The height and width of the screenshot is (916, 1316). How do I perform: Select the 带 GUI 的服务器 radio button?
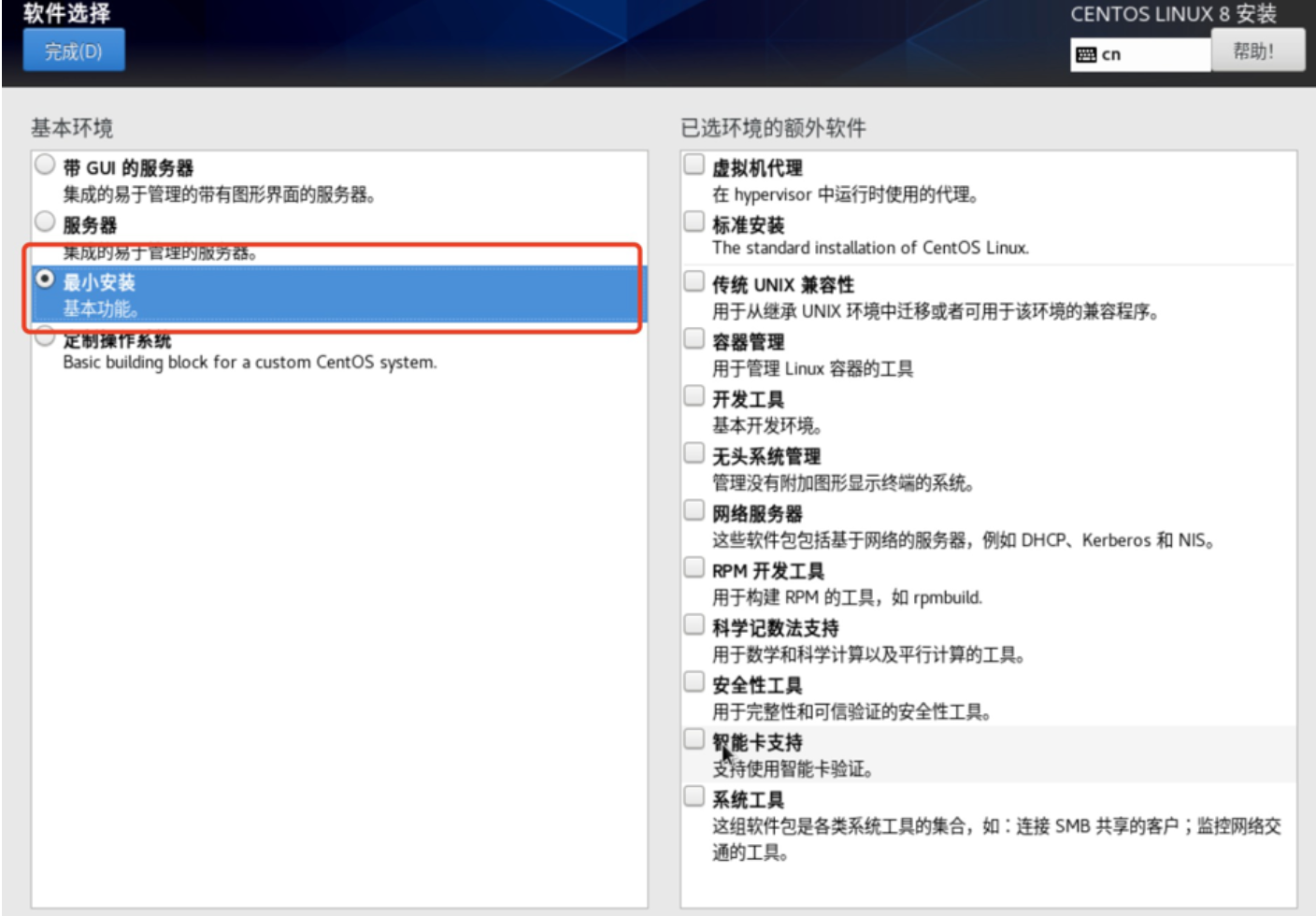pos(45,165)
